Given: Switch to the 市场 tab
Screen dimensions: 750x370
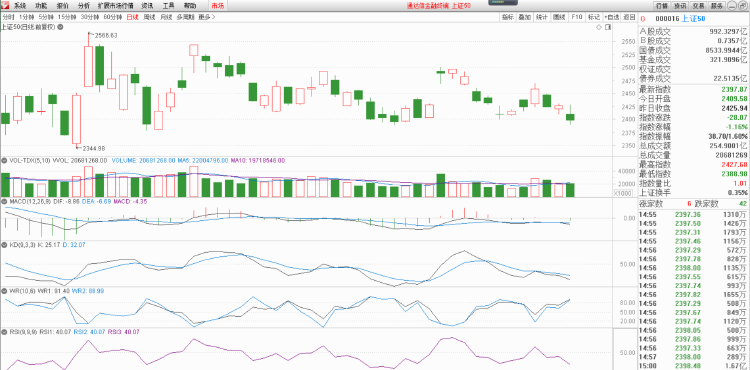Looking at the screenshot, I should (217, 6).
